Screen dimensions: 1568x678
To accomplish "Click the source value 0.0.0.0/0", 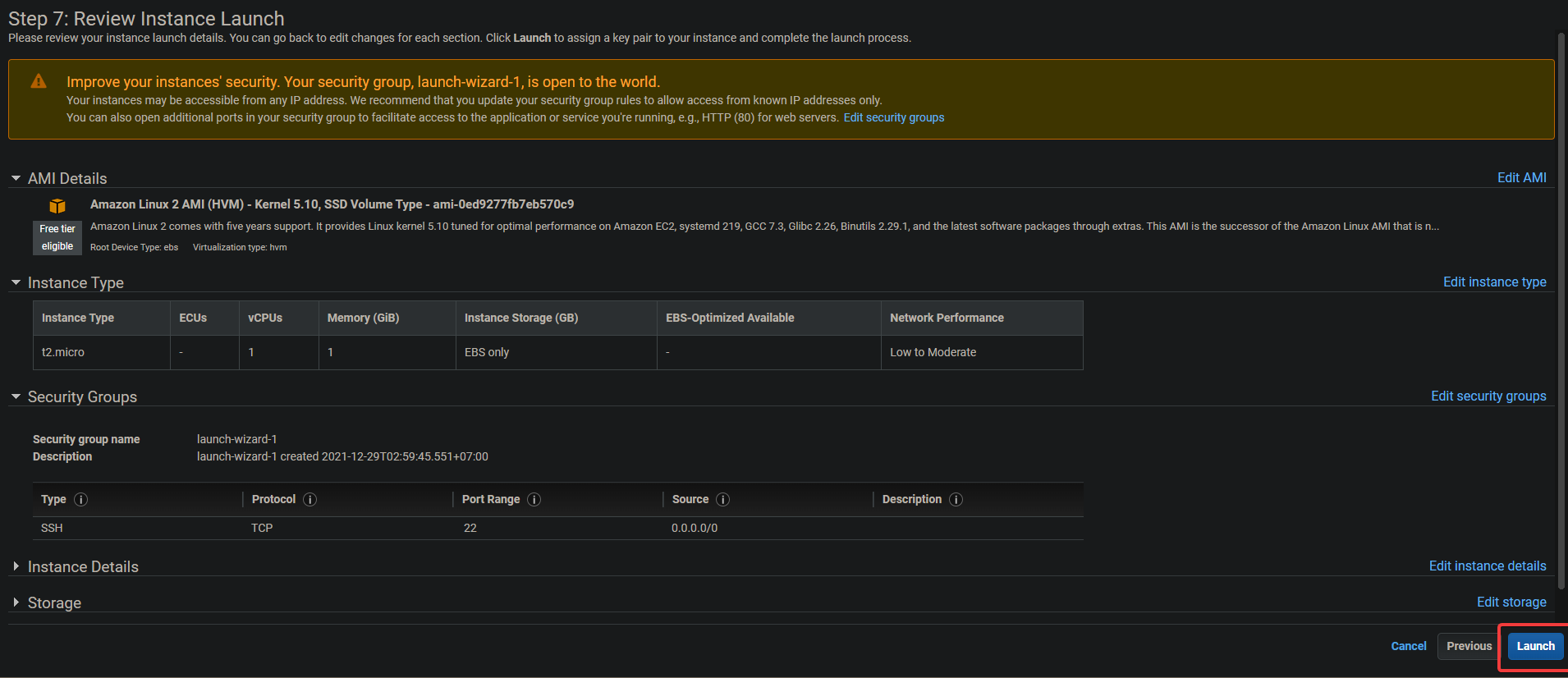I will 695,528.
